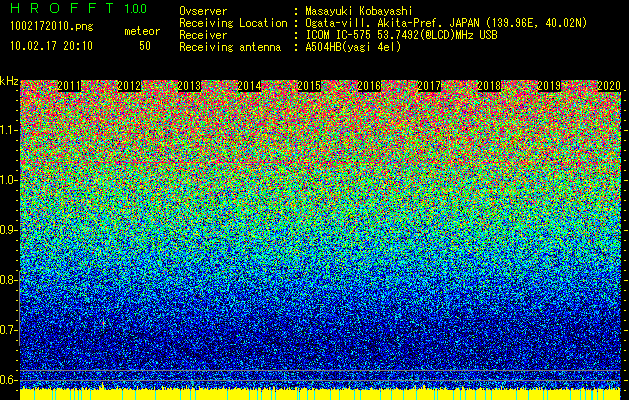Click receiver value ICOM IC-575 53.7492 MHz USB
Viewport: 629px width, 400px height.
coord(402,35)
